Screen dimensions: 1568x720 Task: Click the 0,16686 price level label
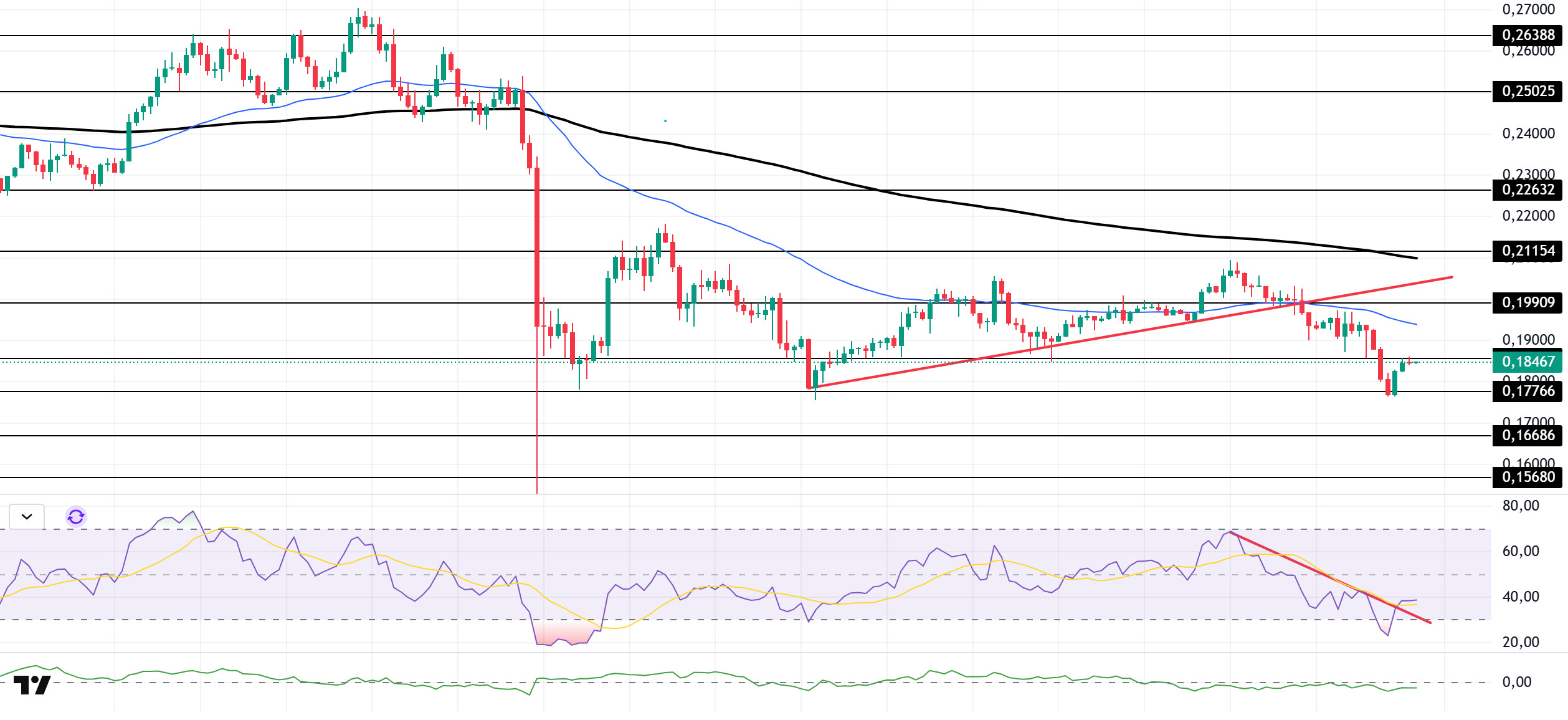[x=1527, y=436]
